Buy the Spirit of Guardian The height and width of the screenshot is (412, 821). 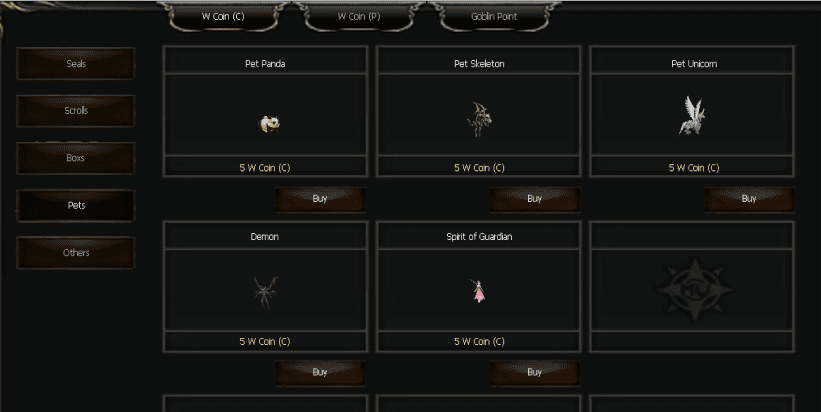click(535, 373)
